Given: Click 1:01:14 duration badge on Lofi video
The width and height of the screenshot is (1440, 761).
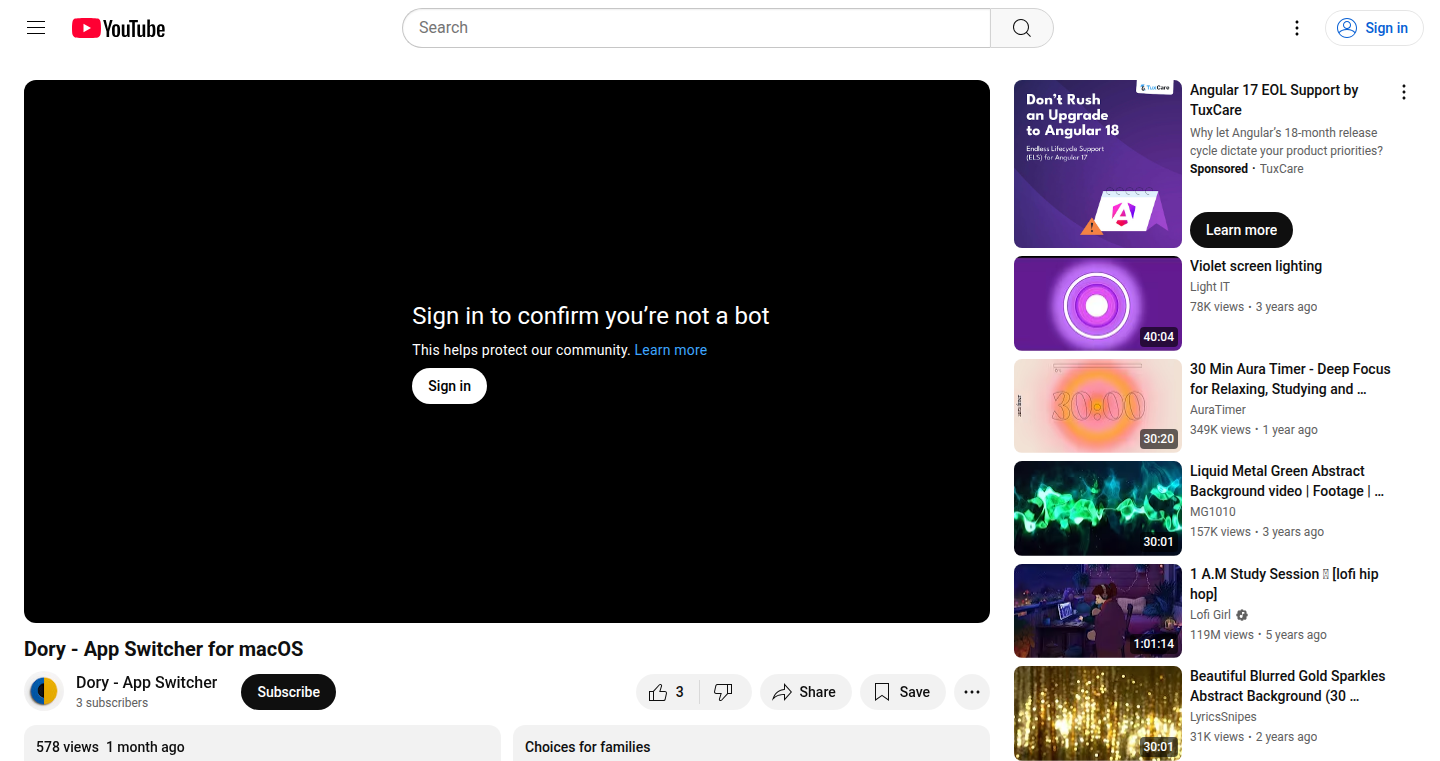Looking at the screenshot, I should point(1153,644).
